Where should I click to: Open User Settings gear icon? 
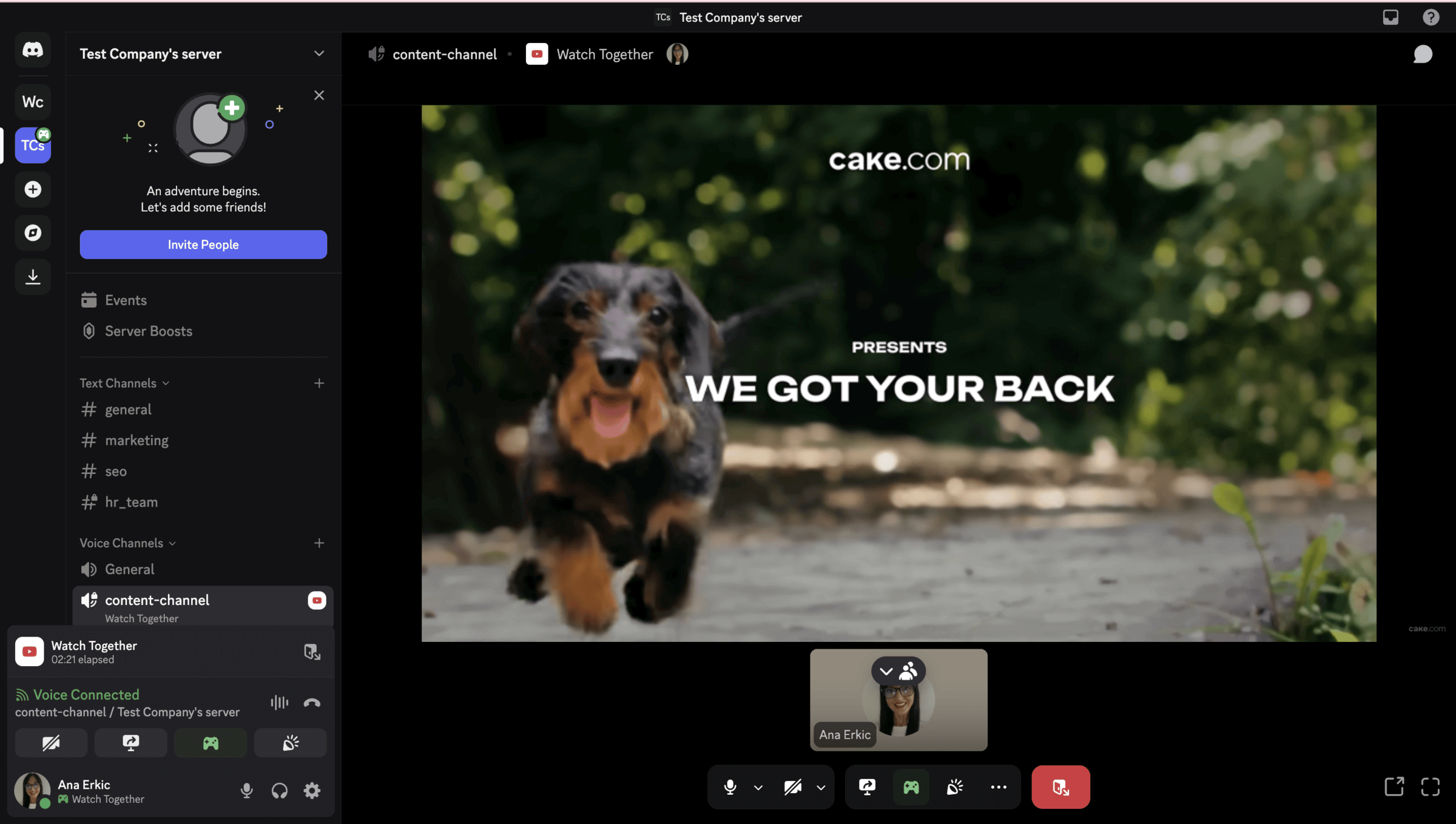(x=312, y=790)
